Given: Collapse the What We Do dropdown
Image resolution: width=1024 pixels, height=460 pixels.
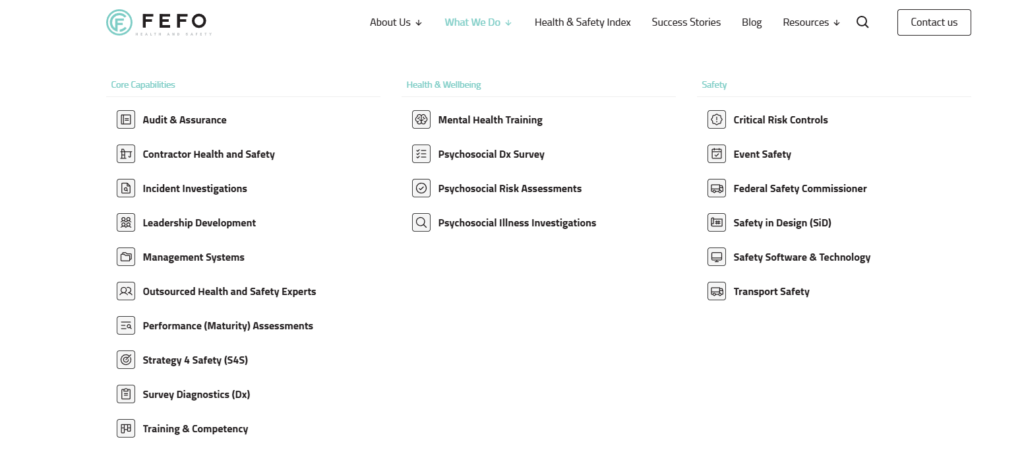Looking at the screenshot, I should (478, 22).
